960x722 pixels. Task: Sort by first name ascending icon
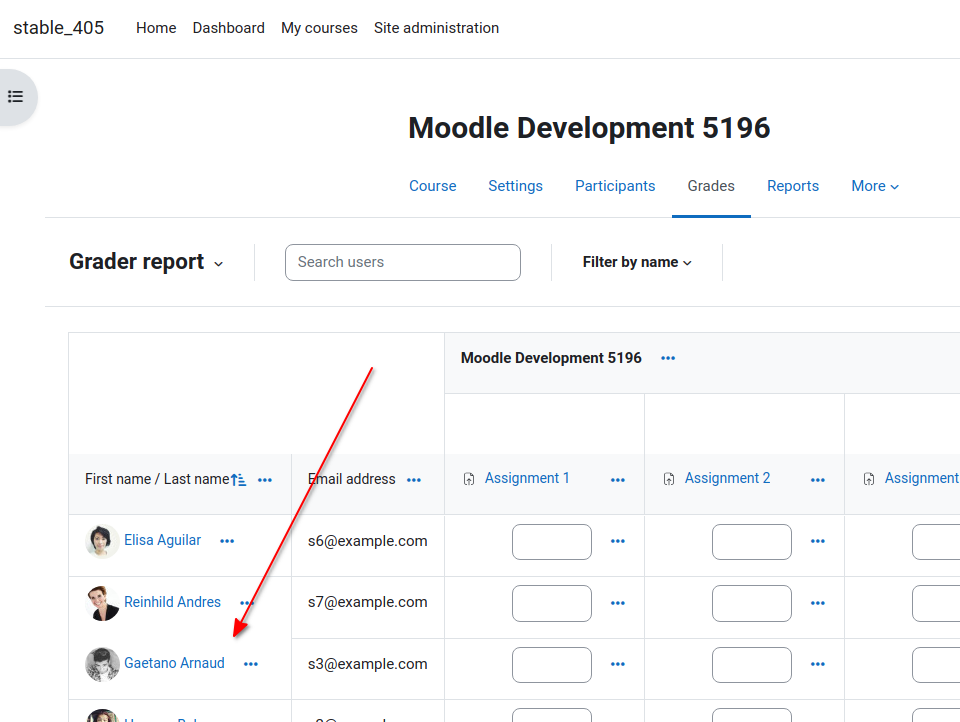pyautogui.click(x=238, y=479)
